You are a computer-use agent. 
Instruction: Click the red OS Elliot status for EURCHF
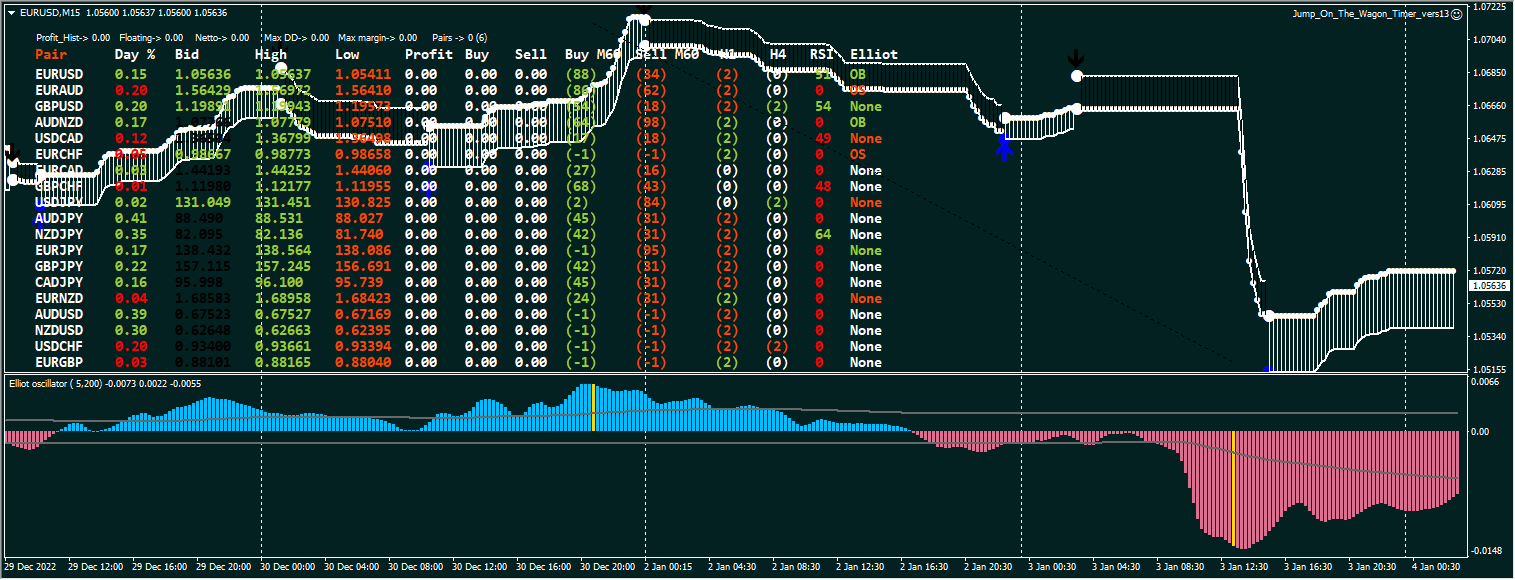(x=858, y=154)
